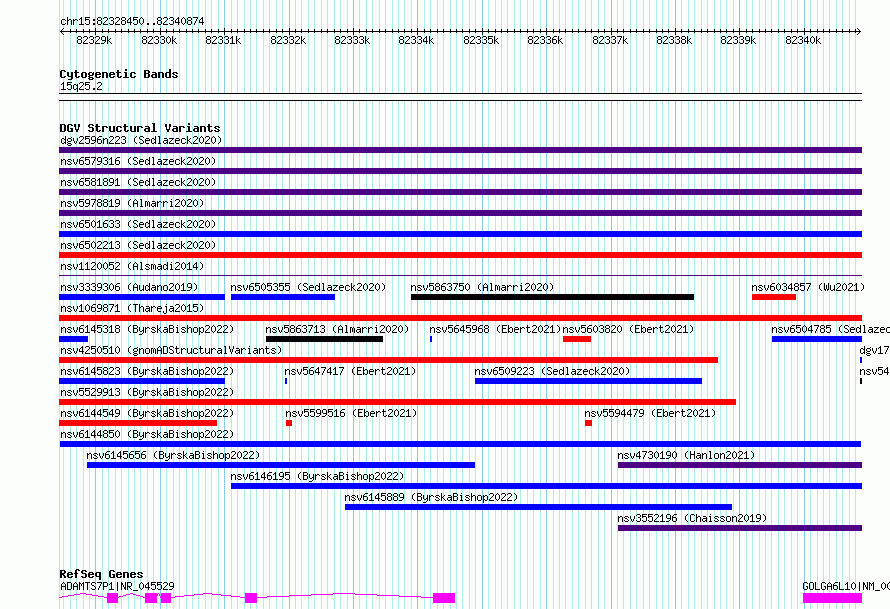Select the blue nsv6146195 (ByrskaBishop2022) bar
890x609 pixels.
point(547,486)
